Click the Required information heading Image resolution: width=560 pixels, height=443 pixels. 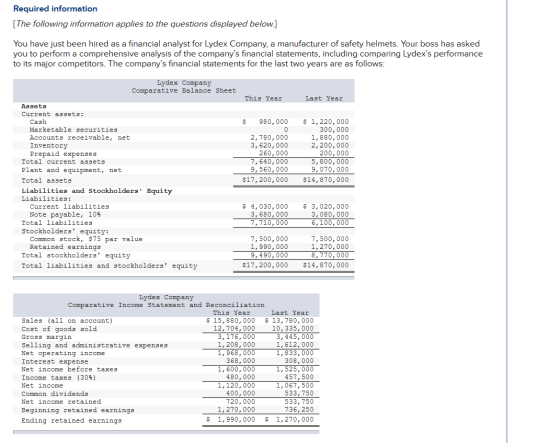[55, 9]
